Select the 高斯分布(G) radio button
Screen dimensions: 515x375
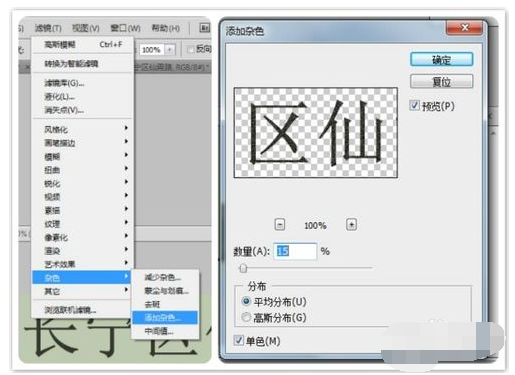(246, 317)
